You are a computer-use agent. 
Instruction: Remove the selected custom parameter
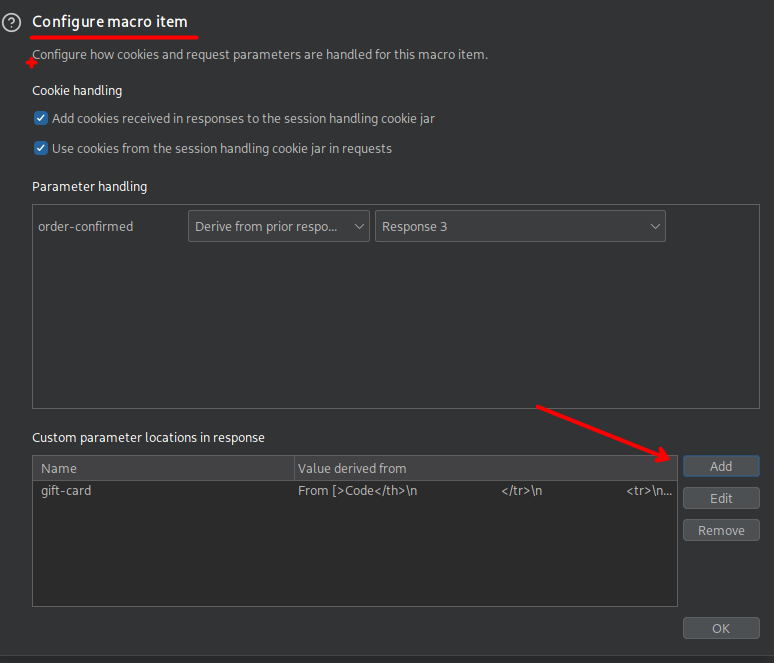tap(721, 530)
